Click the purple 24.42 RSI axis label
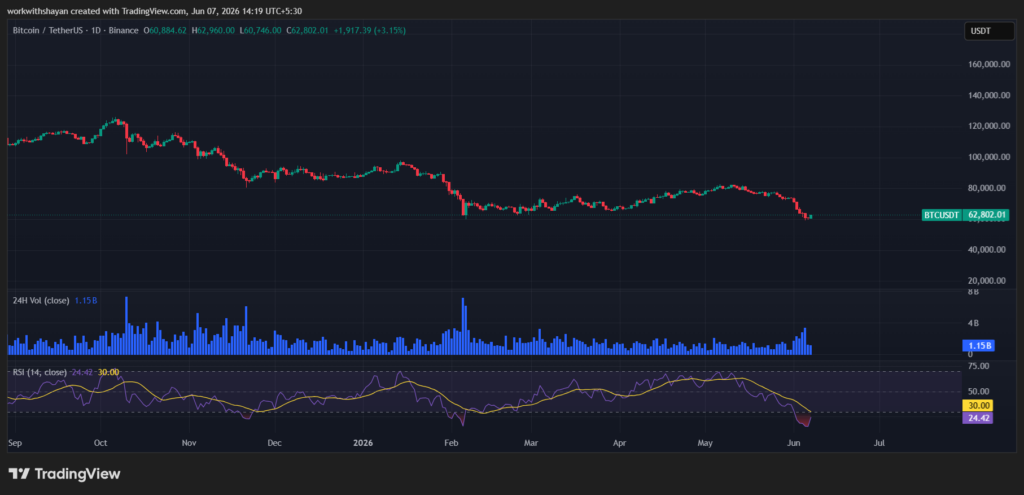 (978, 417)
